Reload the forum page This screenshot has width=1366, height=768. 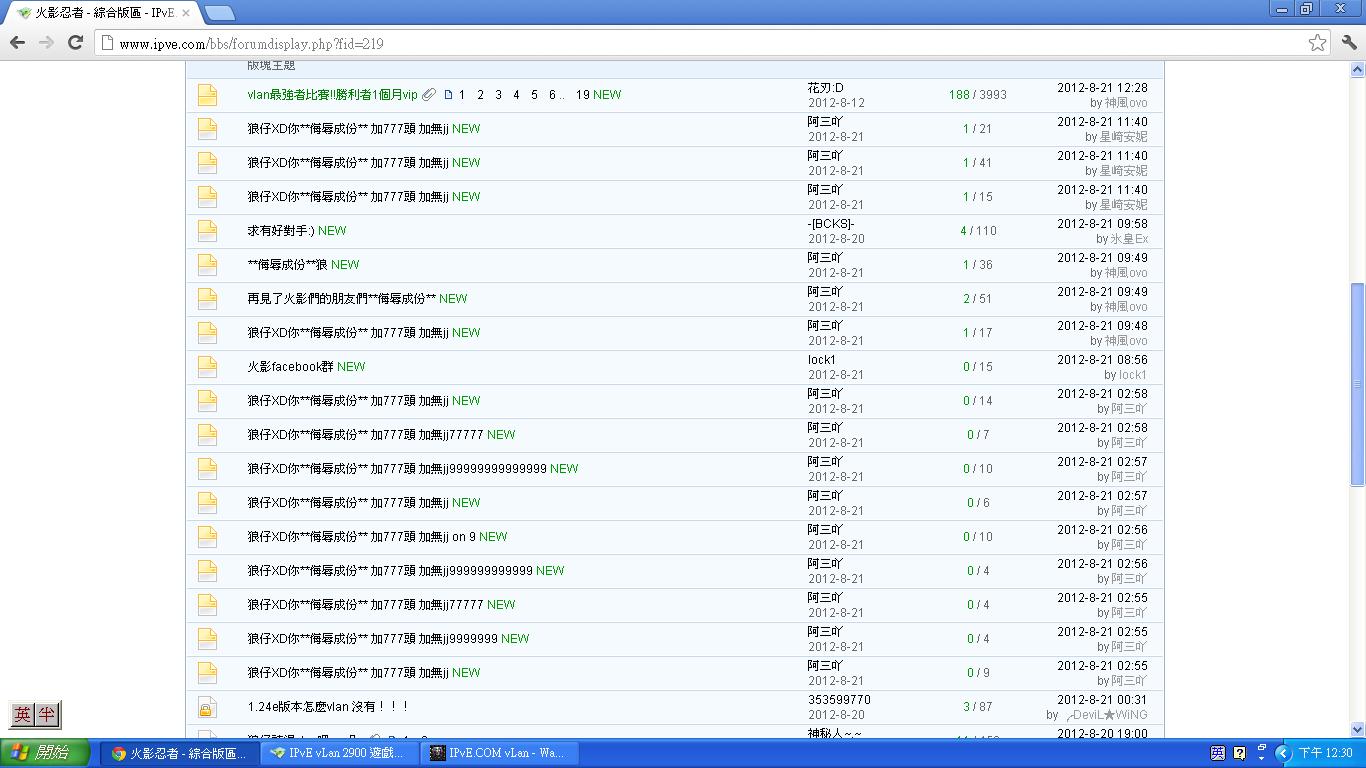pyautogui.click(x=75, y=42)
